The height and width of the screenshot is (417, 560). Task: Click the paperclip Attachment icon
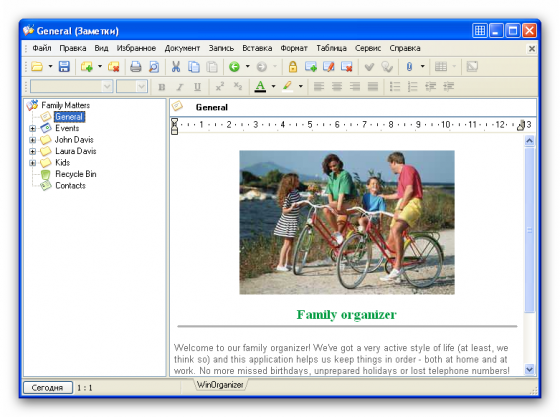click(409, 66)
